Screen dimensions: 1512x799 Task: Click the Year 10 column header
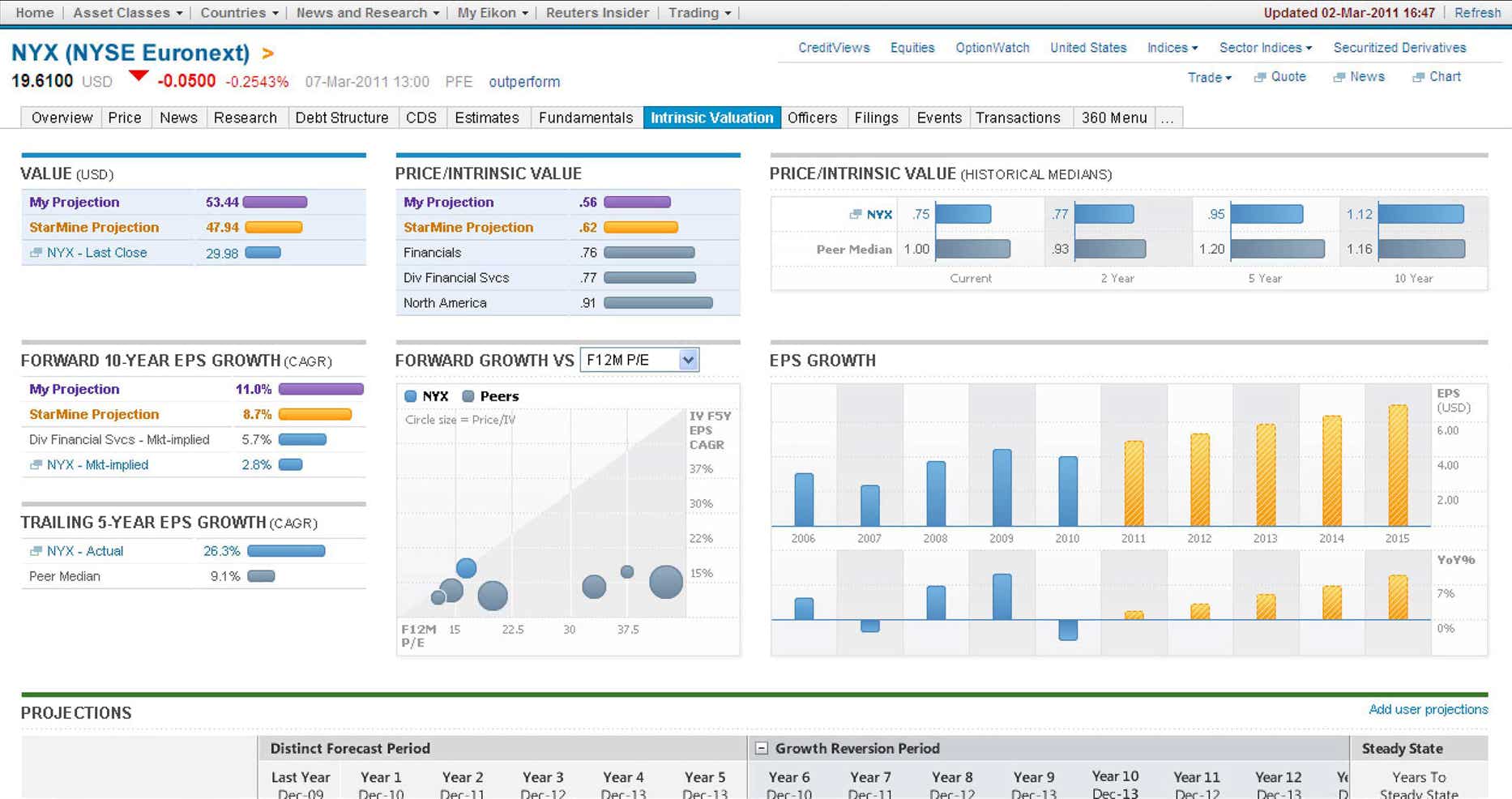1115,784
